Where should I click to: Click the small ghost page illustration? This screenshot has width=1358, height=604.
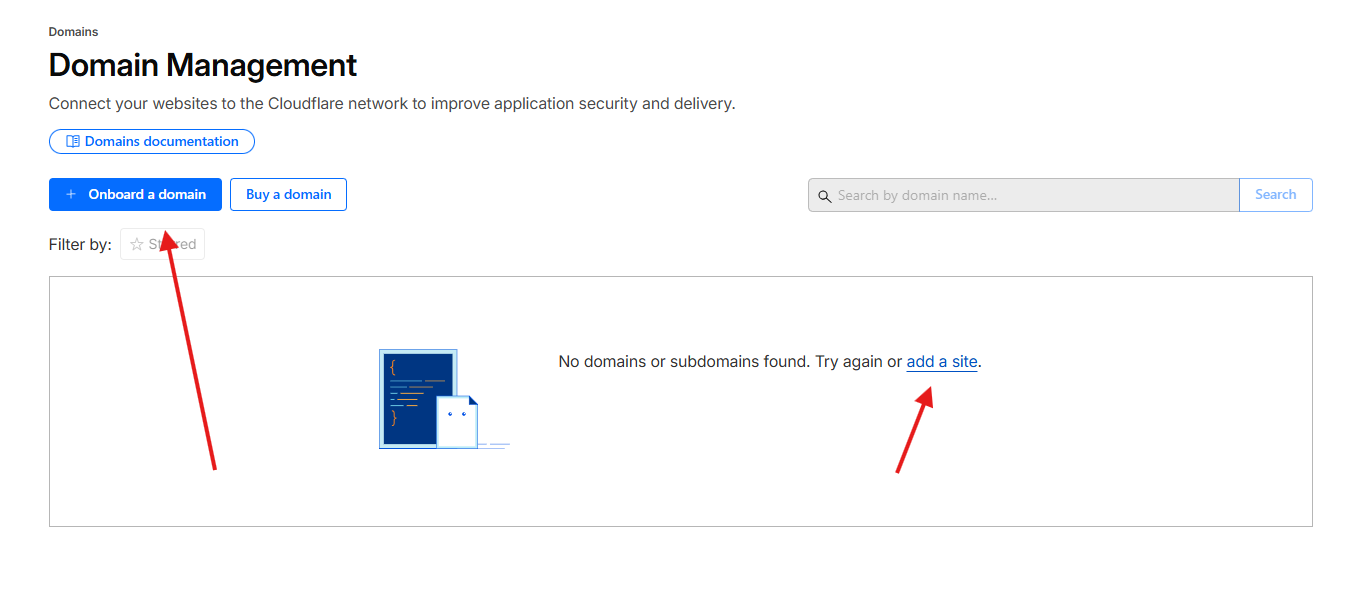click(457, 421)
